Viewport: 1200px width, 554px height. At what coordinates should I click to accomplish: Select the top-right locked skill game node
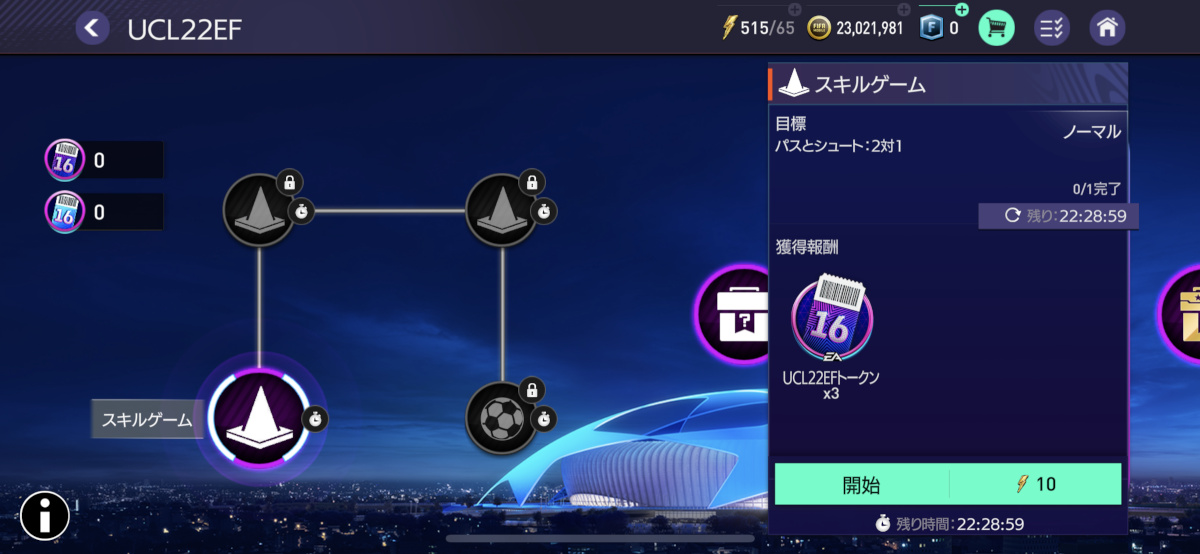pyautogui.click(x=503, y=210)
